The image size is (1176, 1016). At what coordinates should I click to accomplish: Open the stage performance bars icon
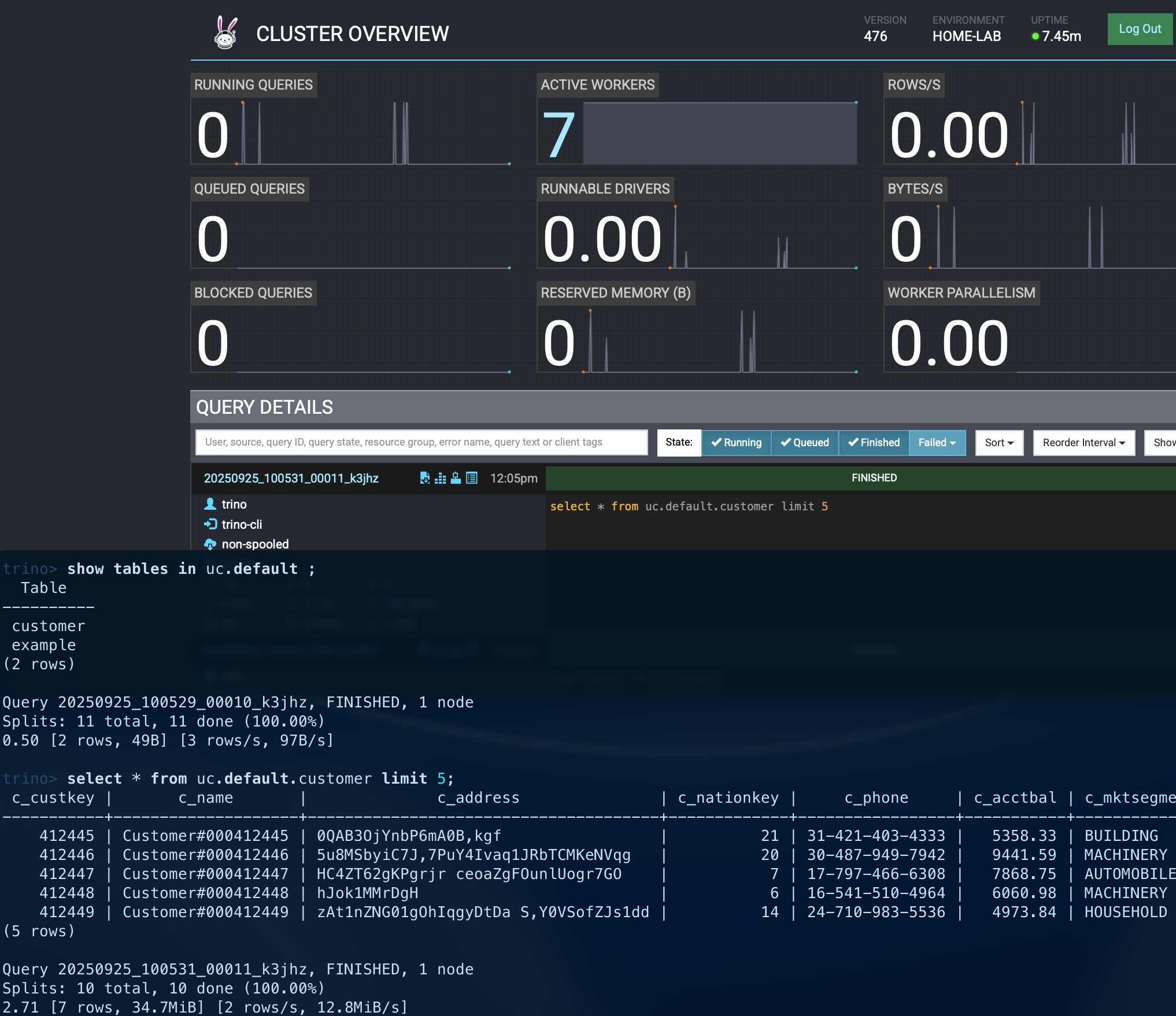[x=441, y=478]
